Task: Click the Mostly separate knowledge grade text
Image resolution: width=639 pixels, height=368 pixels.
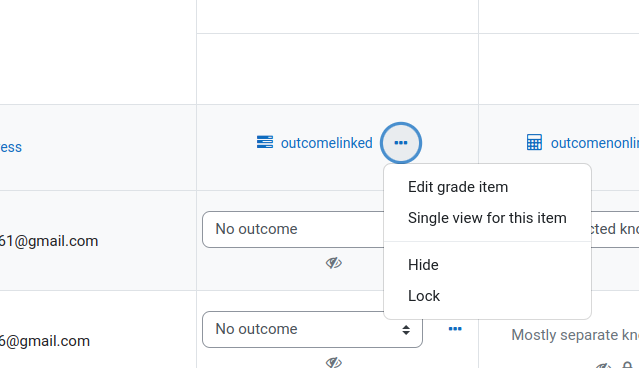Action: point(575,335)
